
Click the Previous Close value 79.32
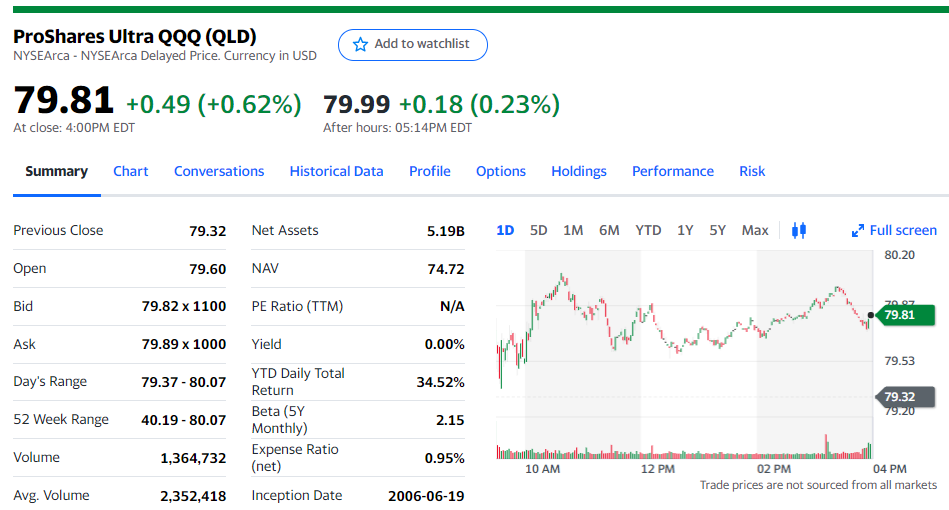[x=208, y=231]
